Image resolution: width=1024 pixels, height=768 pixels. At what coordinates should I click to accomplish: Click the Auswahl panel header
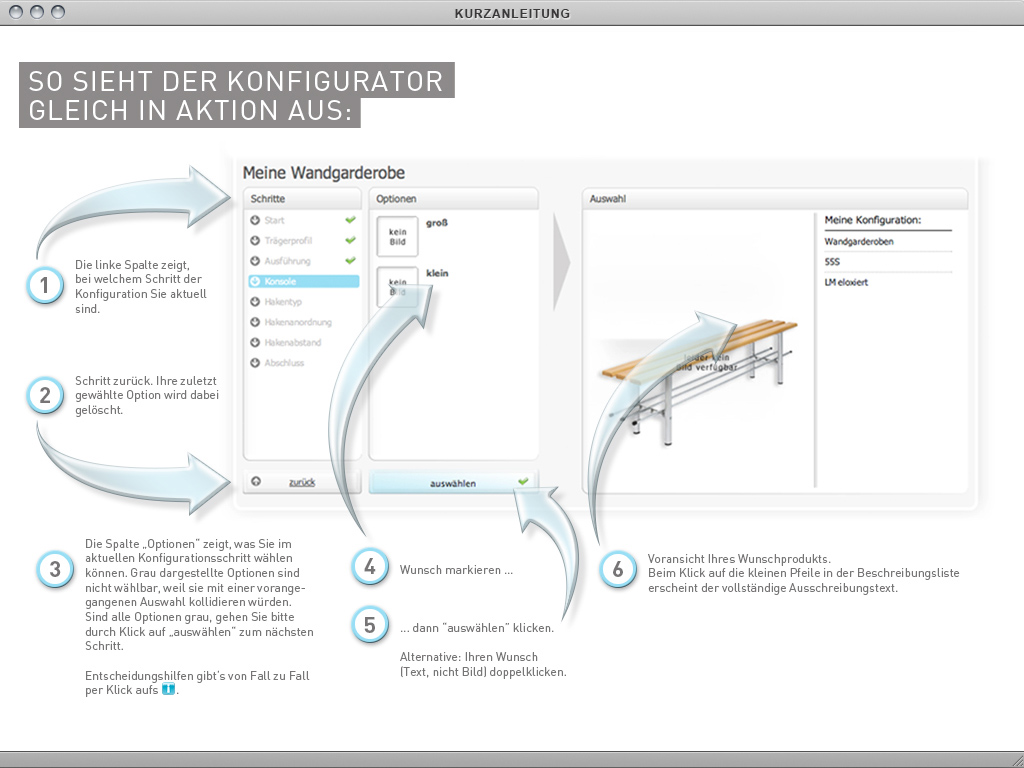click(775, 199)
